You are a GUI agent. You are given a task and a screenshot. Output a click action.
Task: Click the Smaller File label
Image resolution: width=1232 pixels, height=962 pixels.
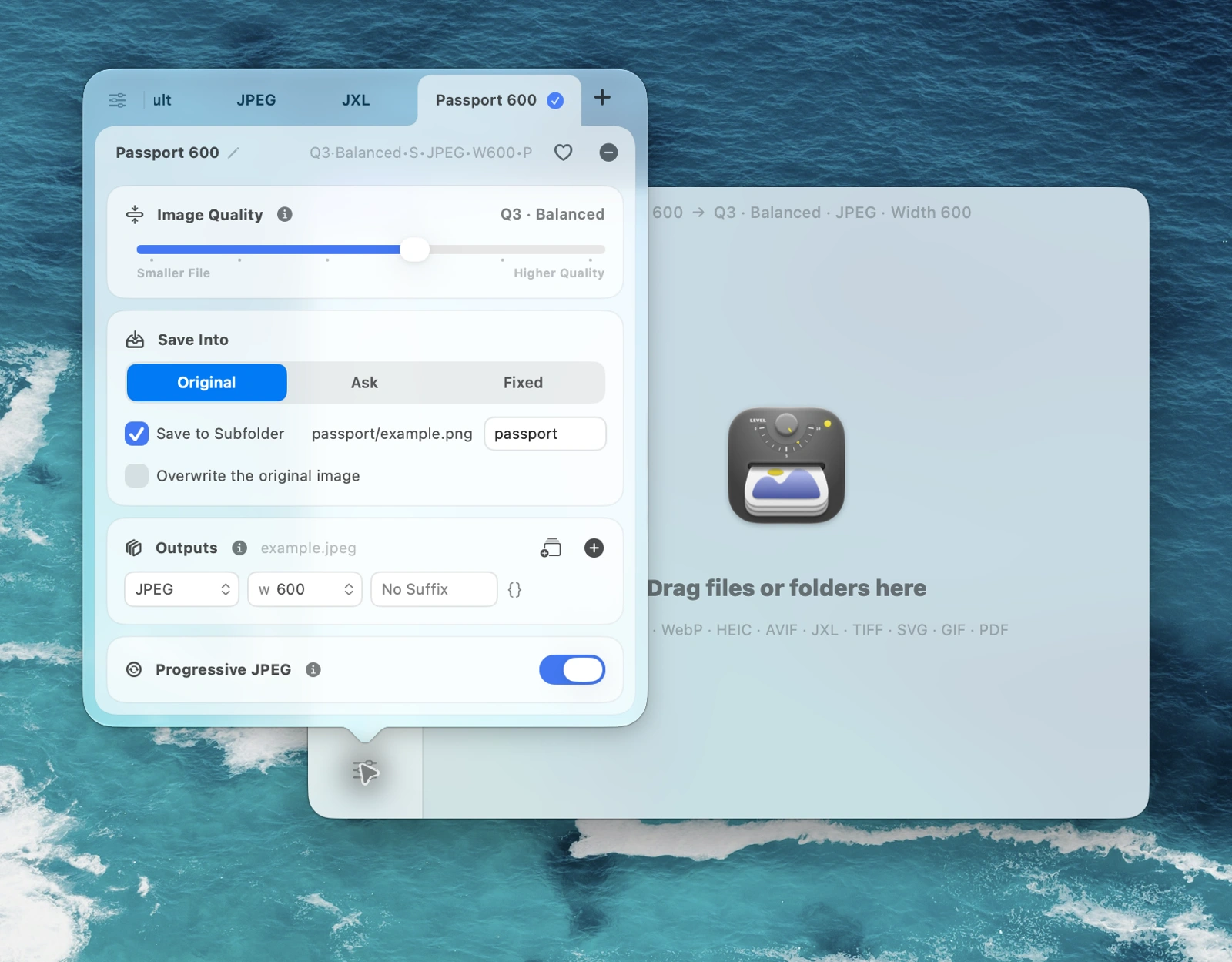pos(173,273)
